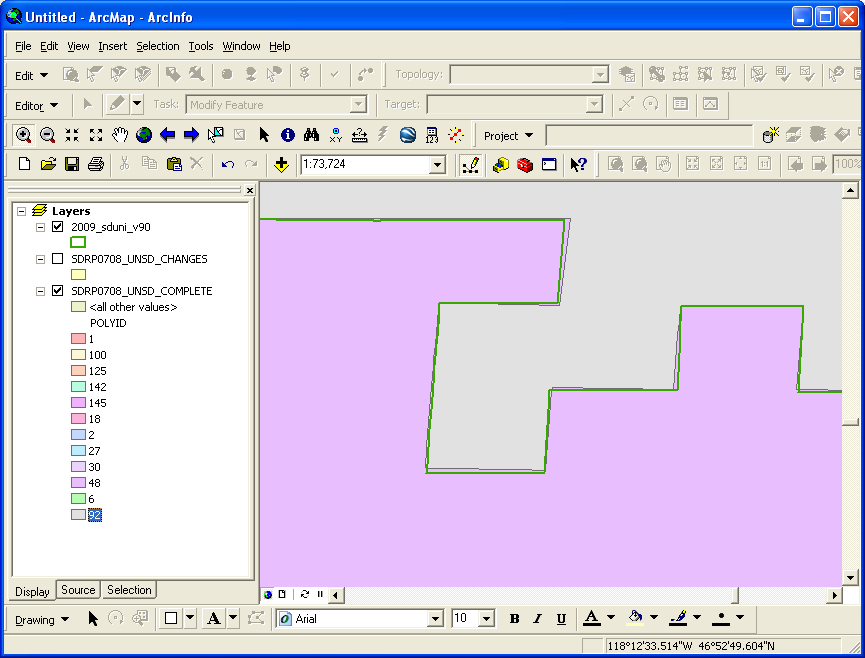Refresh the map view

coord(305,595)
